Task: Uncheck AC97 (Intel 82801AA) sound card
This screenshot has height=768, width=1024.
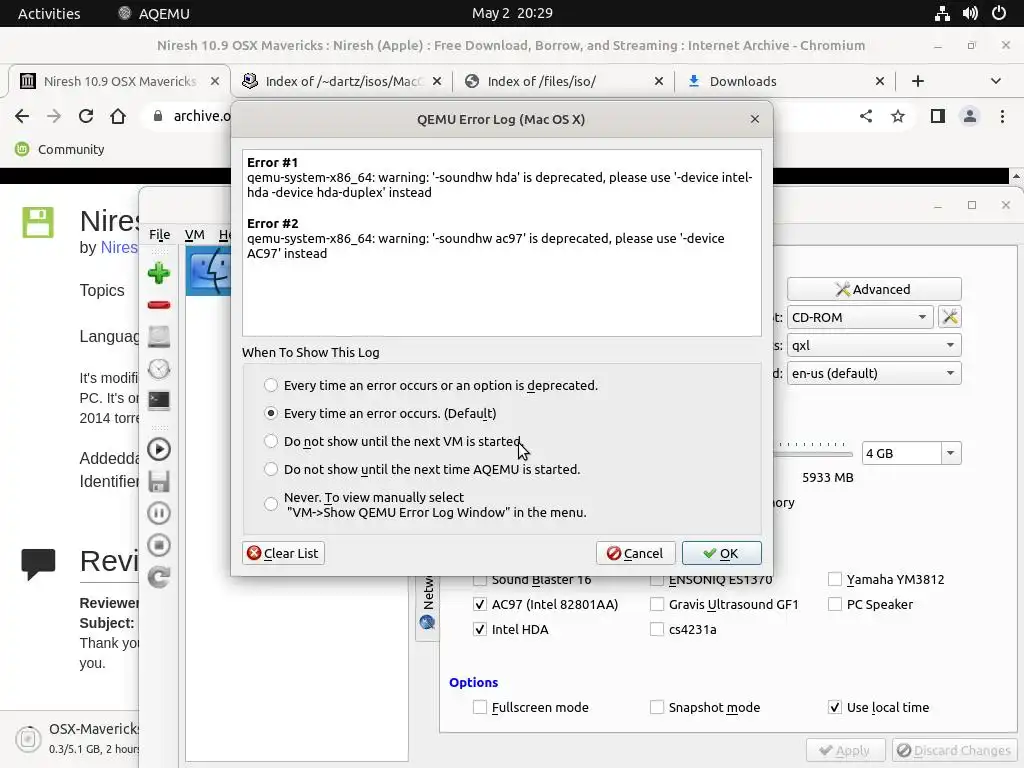Action: click(x=480, y=604)
